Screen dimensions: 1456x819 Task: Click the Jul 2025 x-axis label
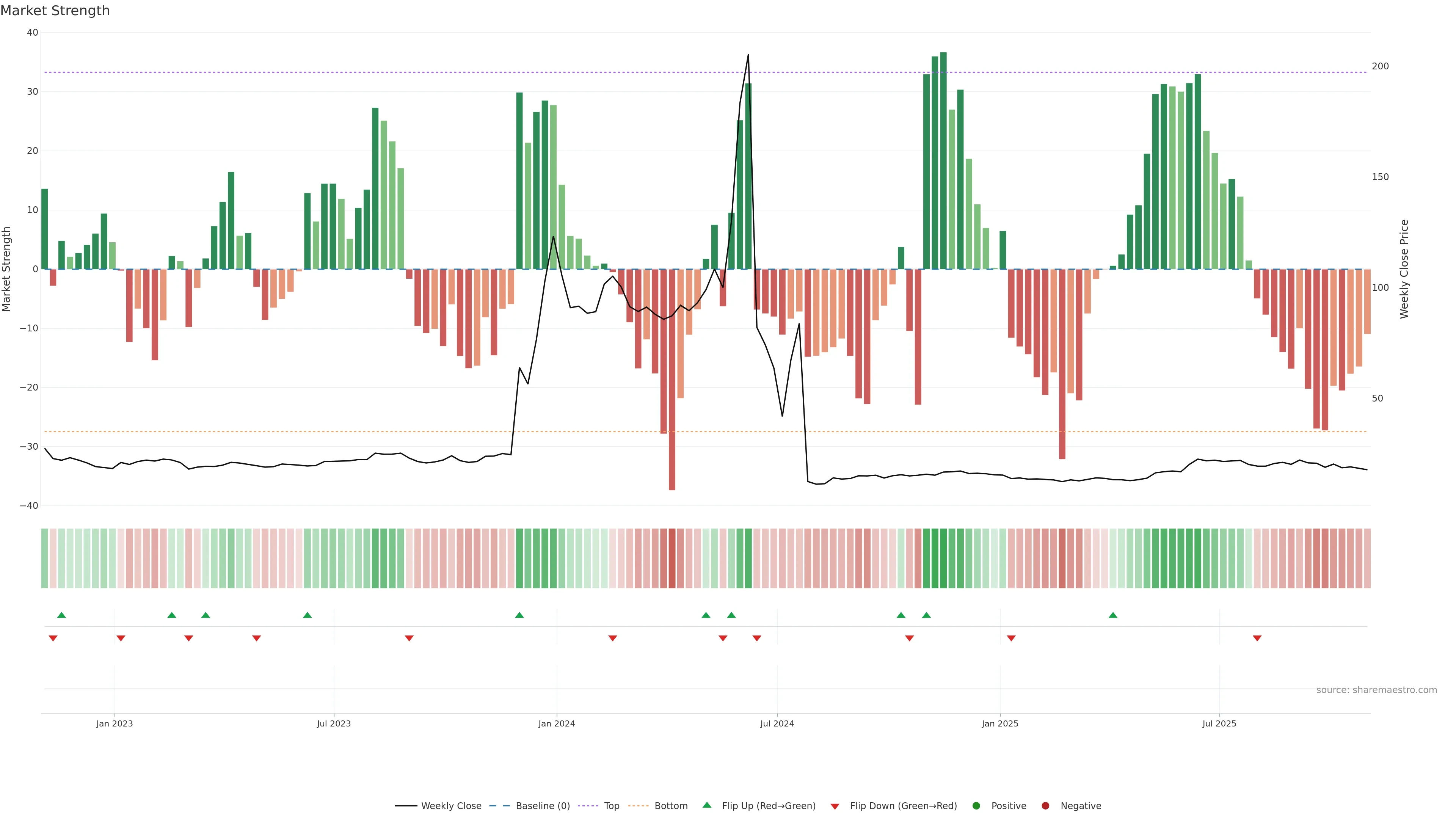[x=1219, y=723]
